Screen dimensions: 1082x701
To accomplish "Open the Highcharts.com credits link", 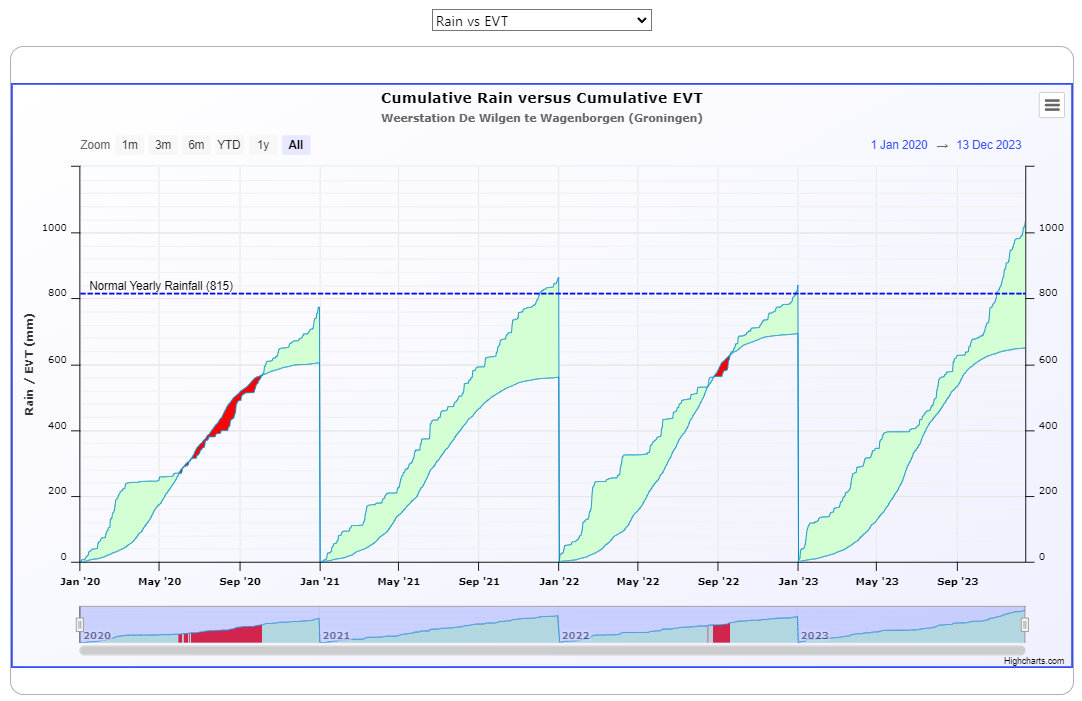I will tap(1034, 661).
